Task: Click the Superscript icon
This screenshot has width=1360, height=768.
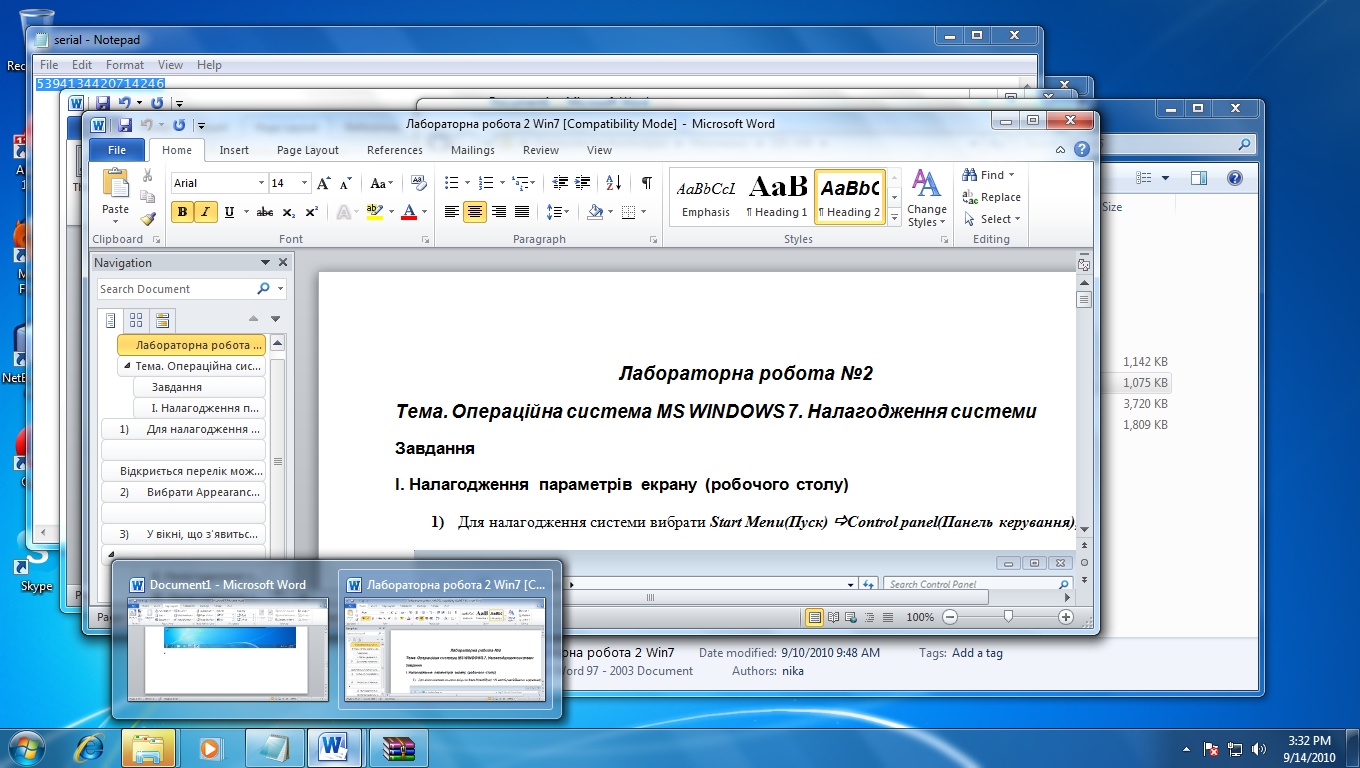Action: pyautogui.click(x=311, y=212)
